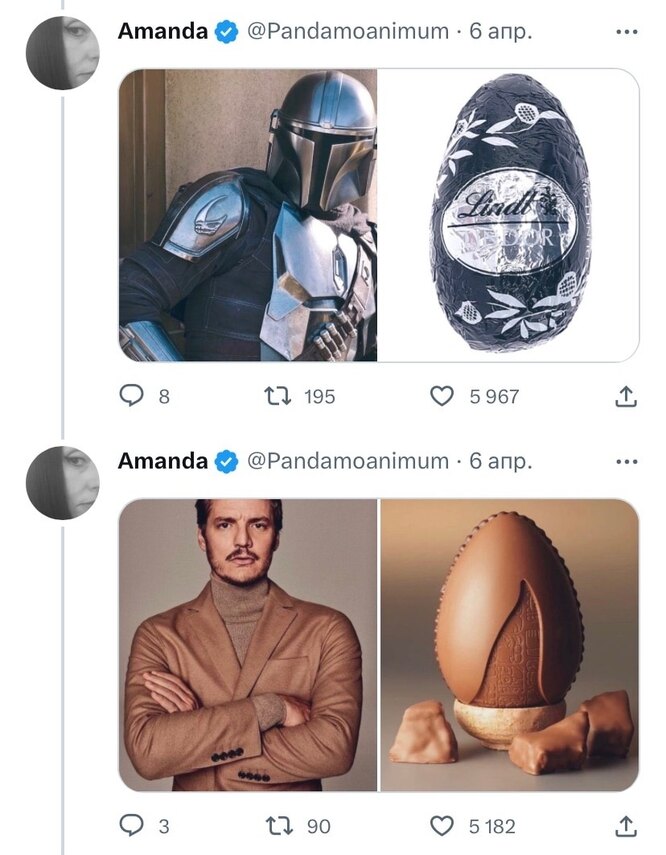Open the 6 апр timestamp of the first tweet
This screenshot has width=666, height=855.
[502, 31]
